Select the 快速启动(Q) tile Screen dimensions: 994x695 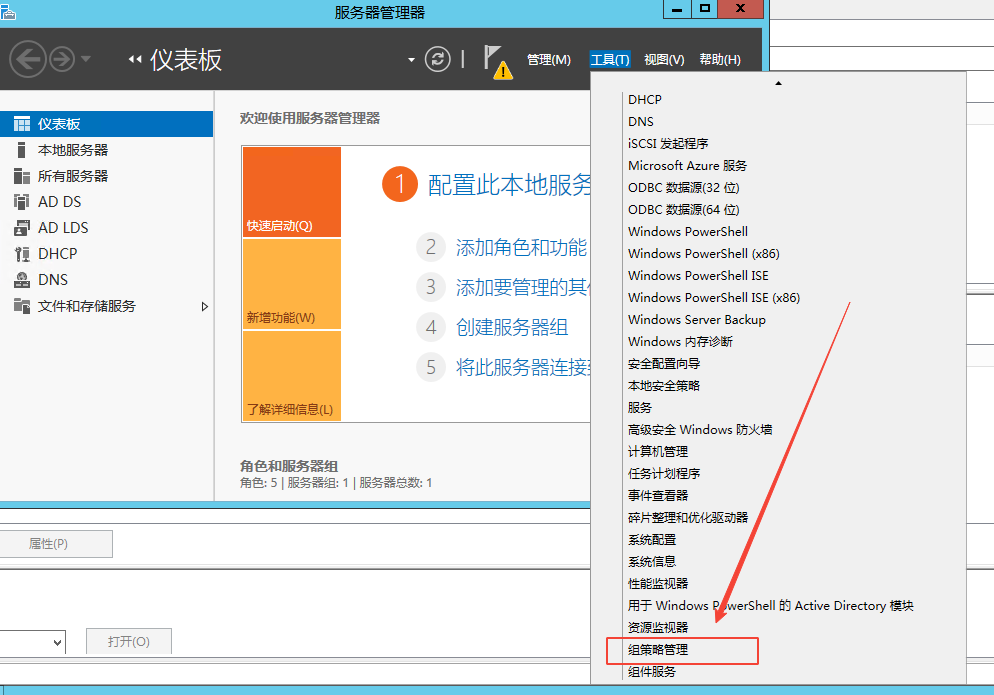coord(292,192)
